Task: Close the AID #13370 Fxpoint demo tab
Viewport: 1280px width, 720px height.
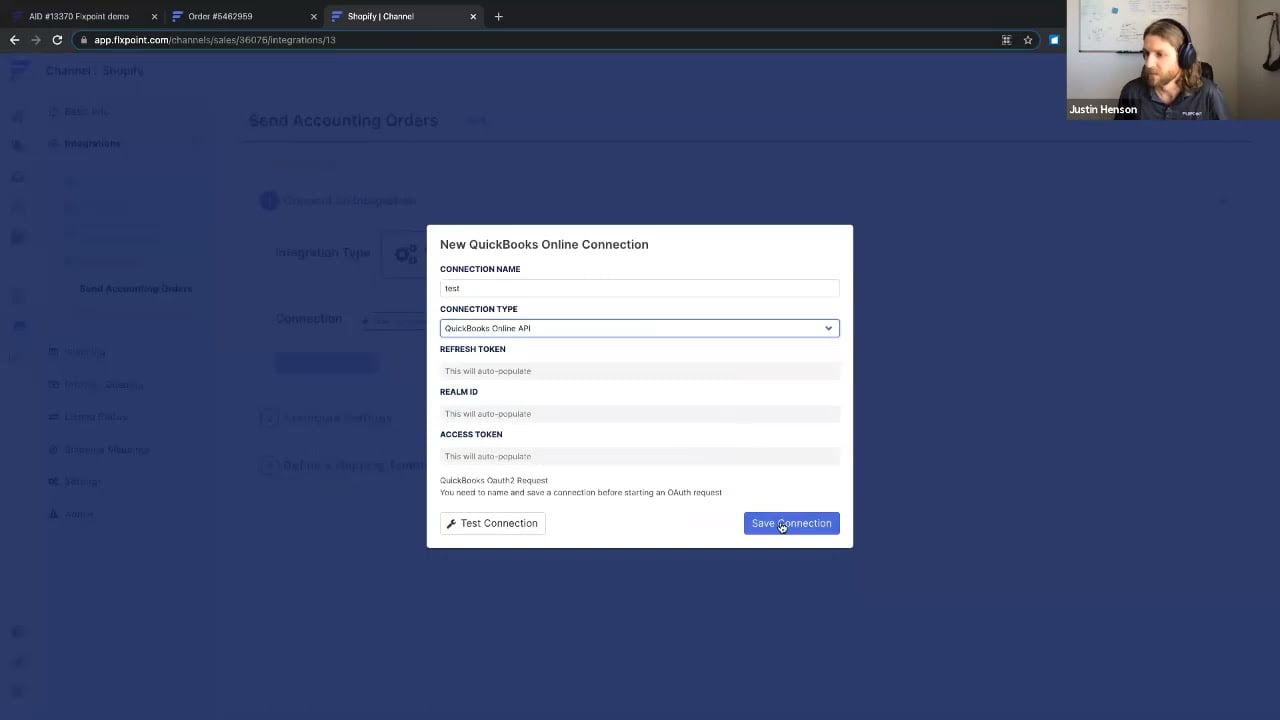Action: coord(154,16)
